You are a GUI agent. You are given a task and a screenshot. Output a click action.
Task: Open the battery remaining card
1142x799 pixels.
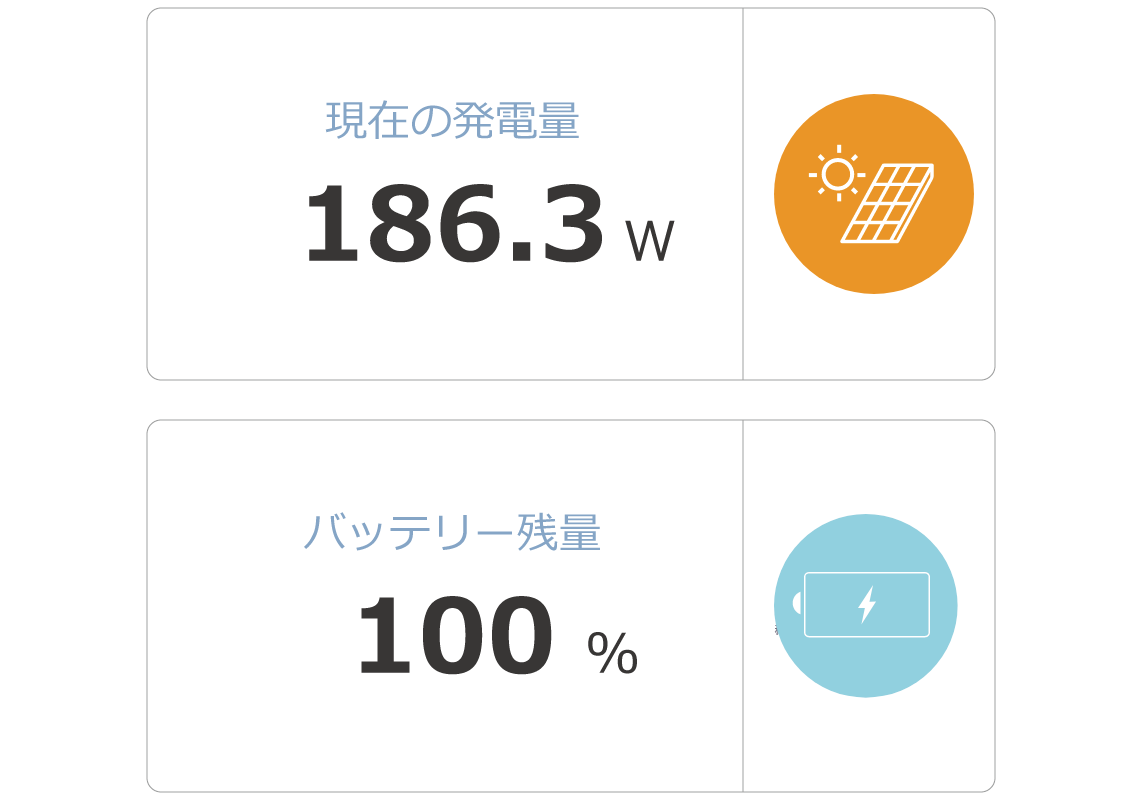tap(571, 606)
